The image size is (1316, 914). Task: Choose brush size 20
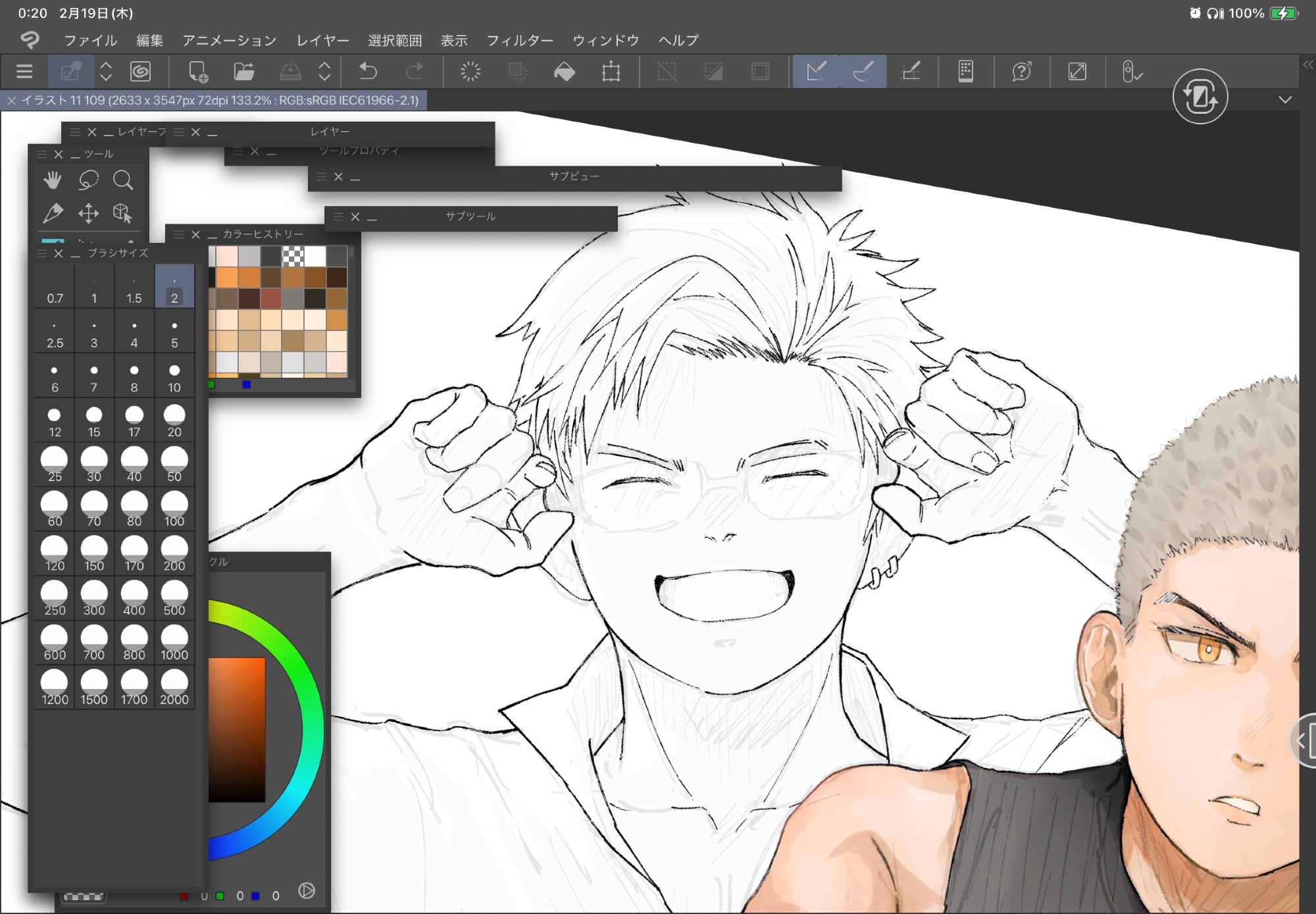click(174, 421)
